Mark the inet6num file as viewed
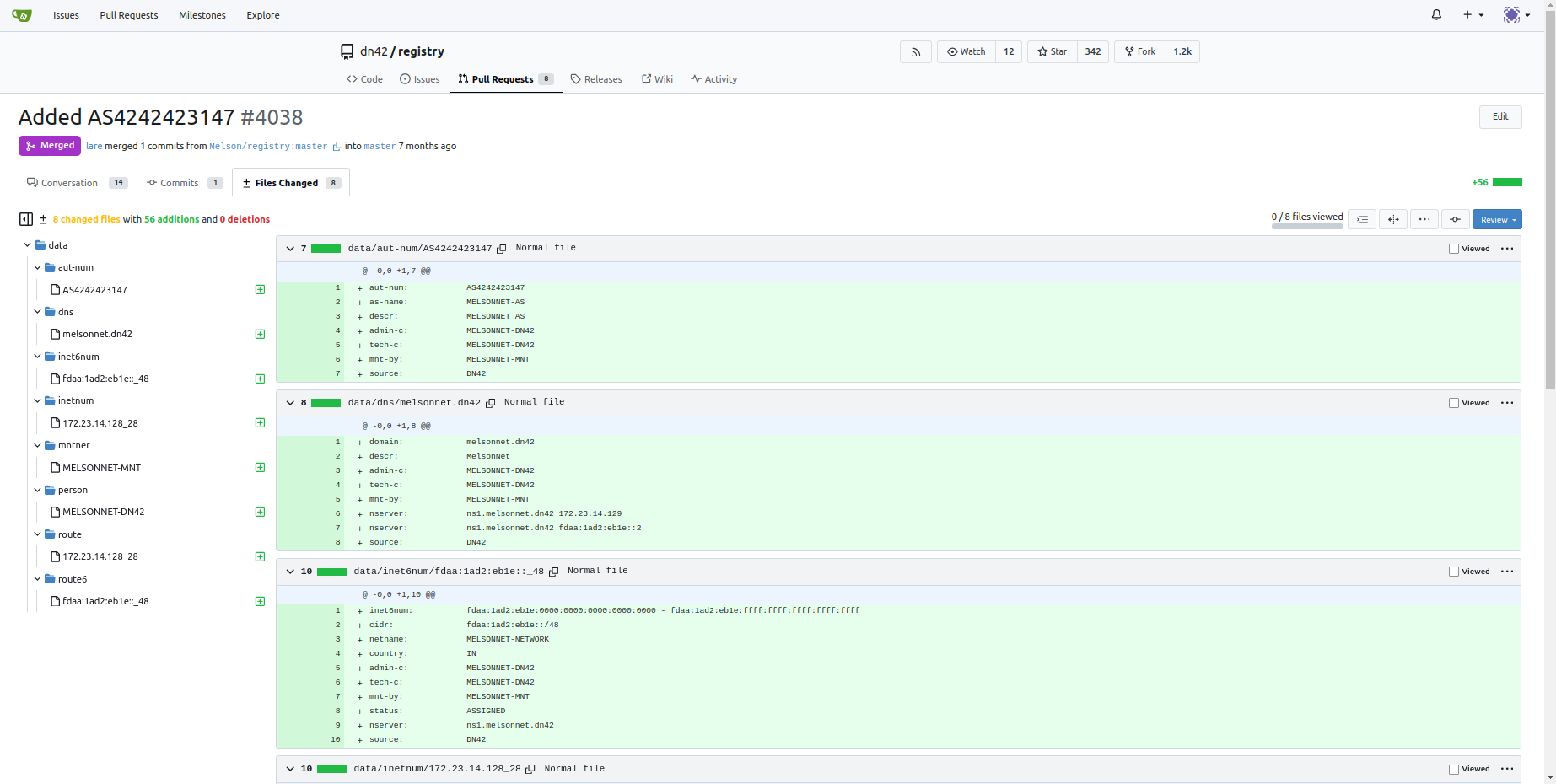Screen dimensions: 1556x784 coord(1454,572)
